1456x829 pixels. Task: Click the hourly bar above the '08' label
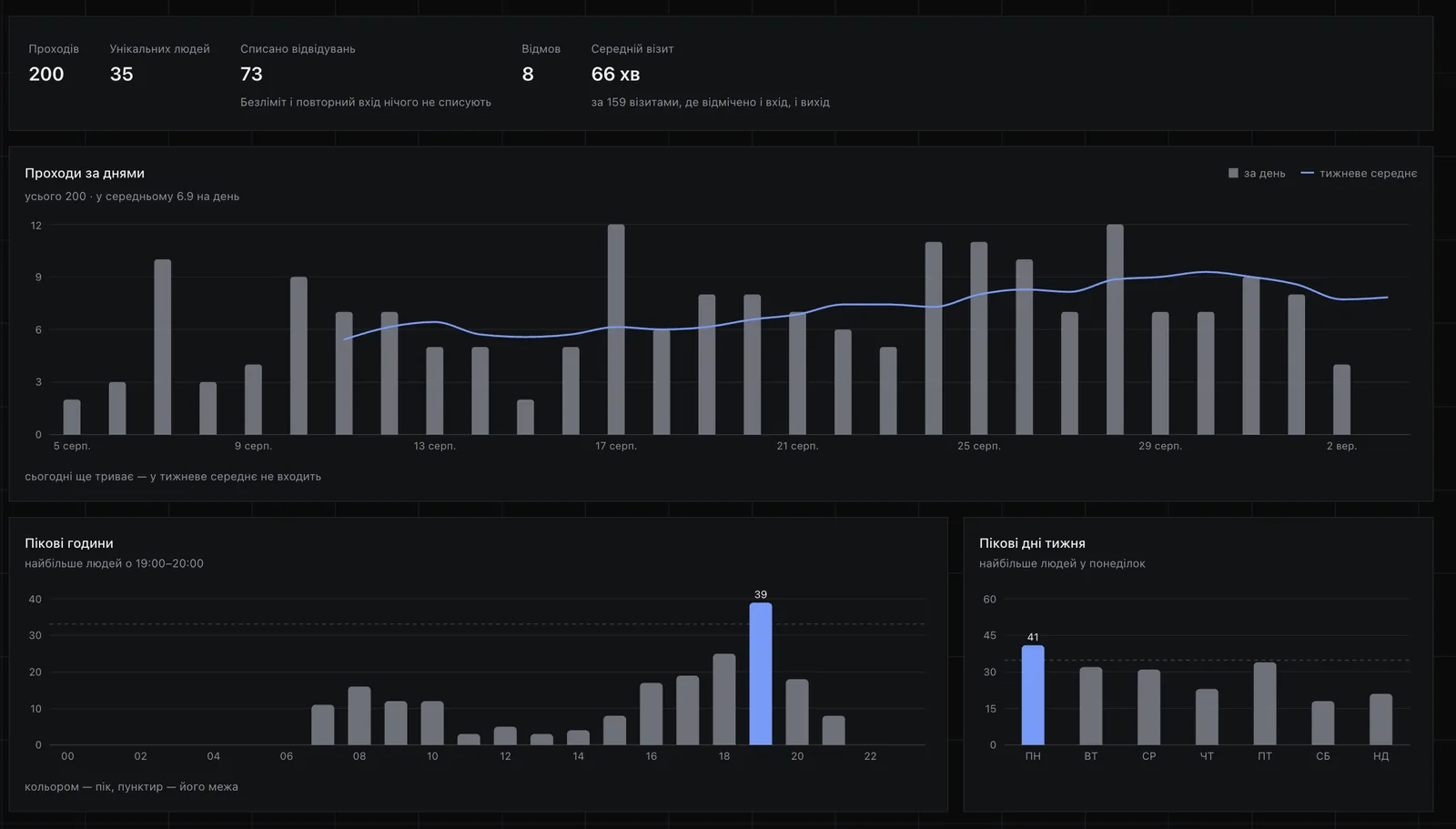pyautogui.click(x=359, y=715)
